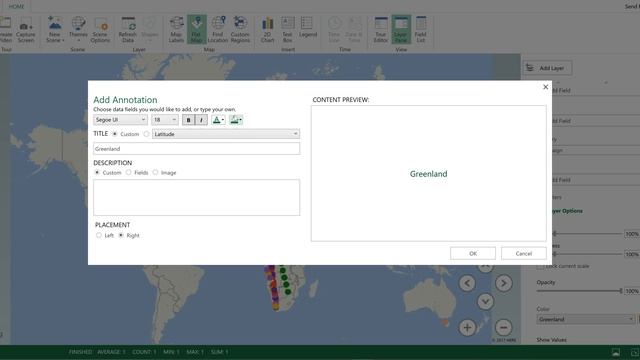640x360 pixels.
Task: Select Custom title radio button
Action: (x=115, y=134)
